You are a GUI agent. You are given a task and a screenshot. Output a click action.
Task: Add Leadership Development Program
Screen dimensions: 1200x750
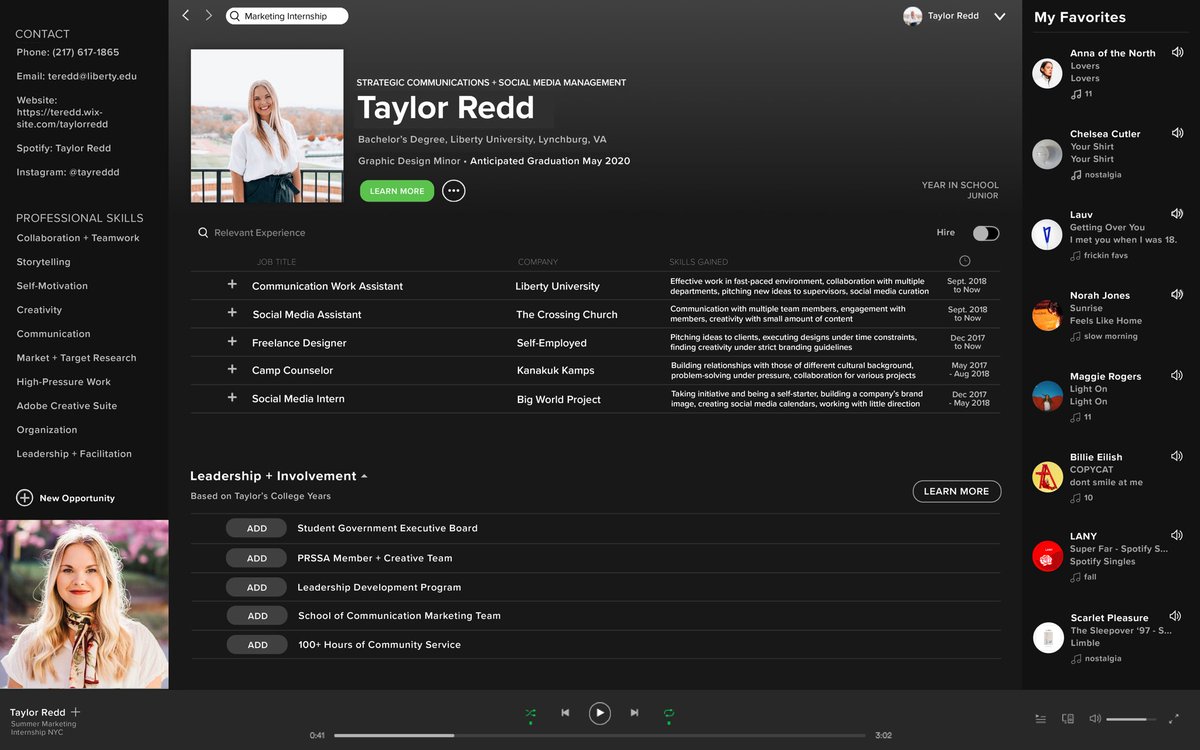click(257, 587)
